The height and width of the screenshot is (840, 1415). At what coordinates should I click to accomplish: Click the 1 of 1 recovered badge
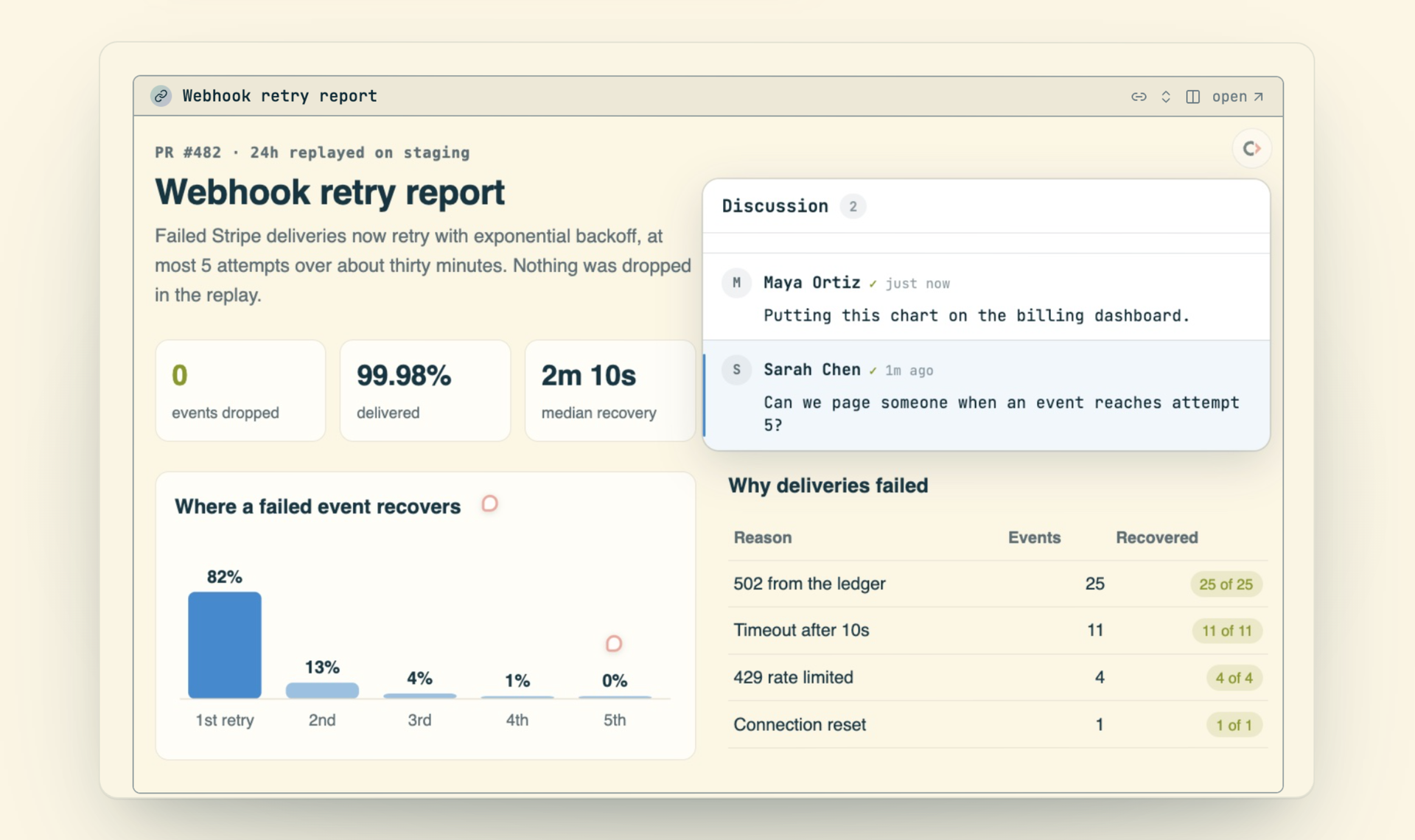click(1234, 725)
